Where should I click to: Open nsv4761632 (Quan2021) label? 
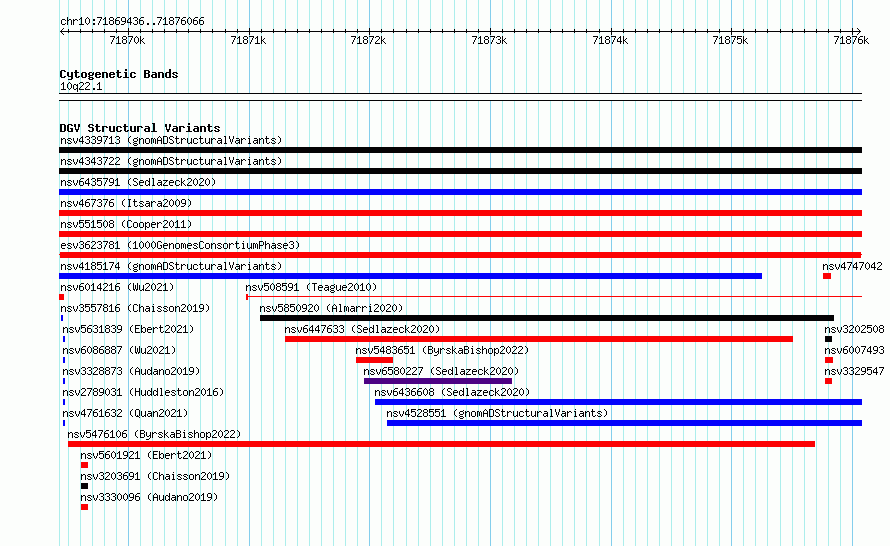click(125, 413)
